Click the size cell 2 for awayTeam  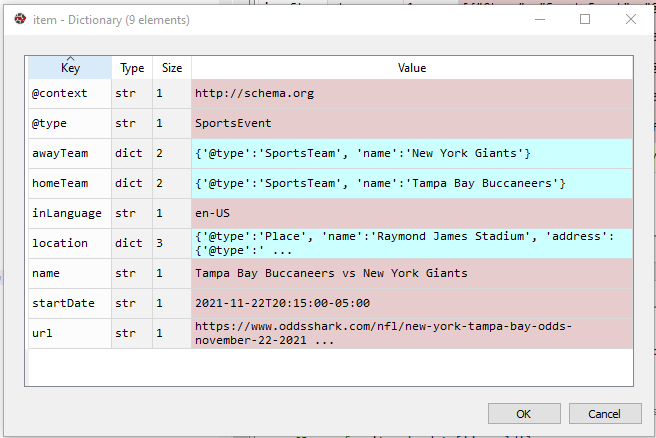pyautogui.click(x=172, y=154)
